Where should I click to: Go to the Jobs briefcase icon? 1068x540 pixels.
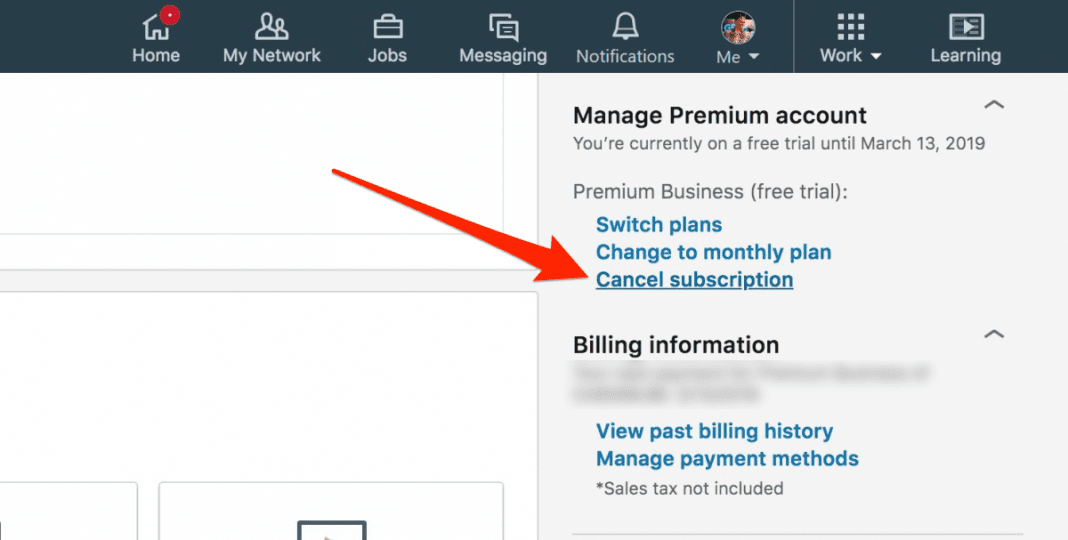tap(387, 26)
